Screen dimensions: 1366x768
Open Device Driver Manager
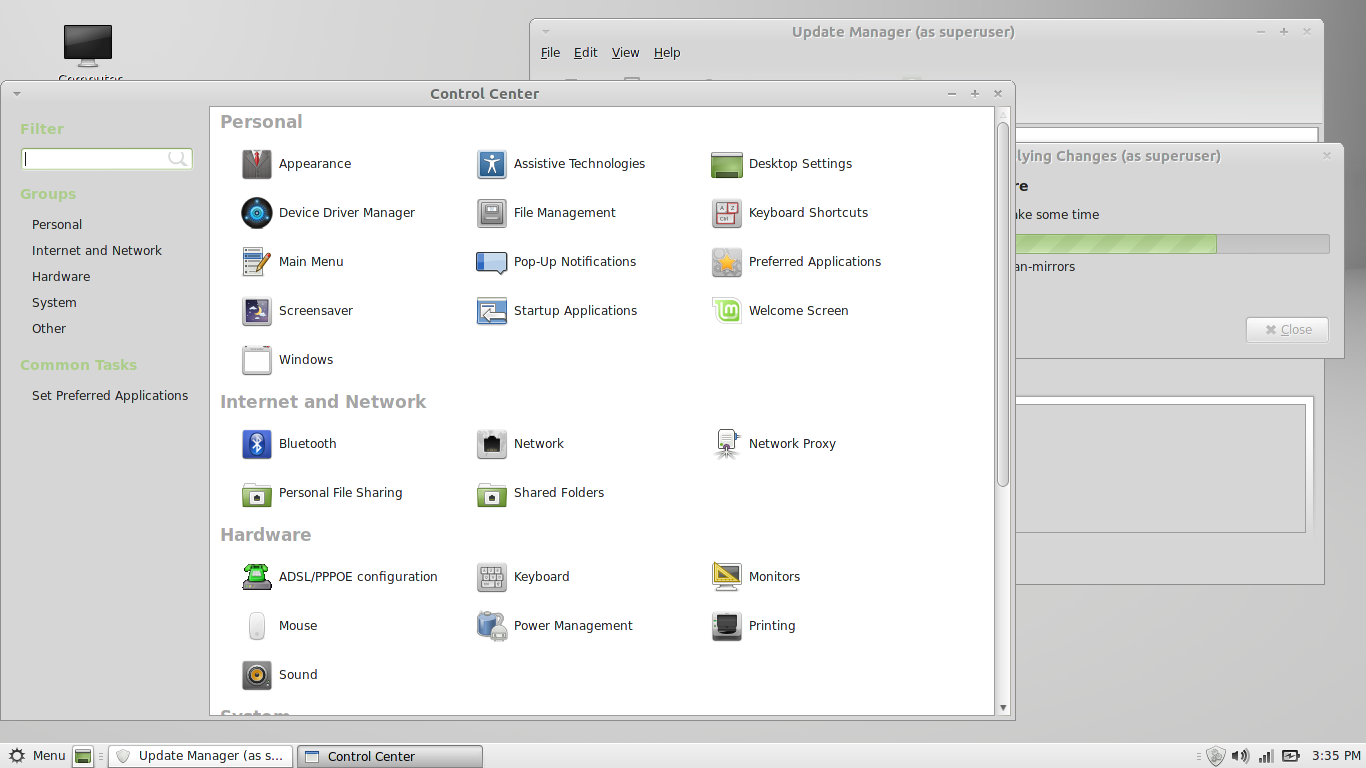(x=257, y=213)
